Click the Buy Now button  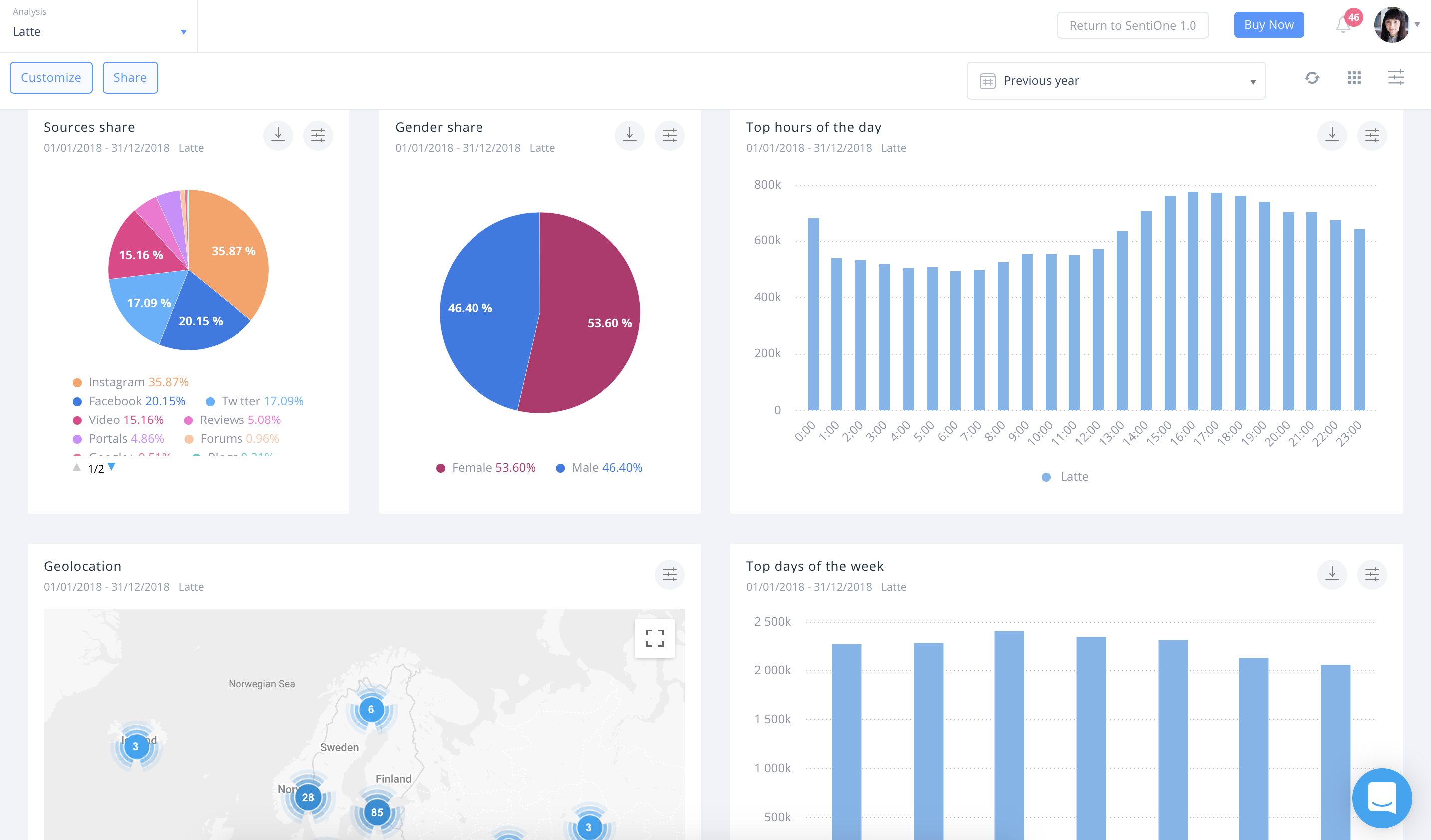point(1269,25)
